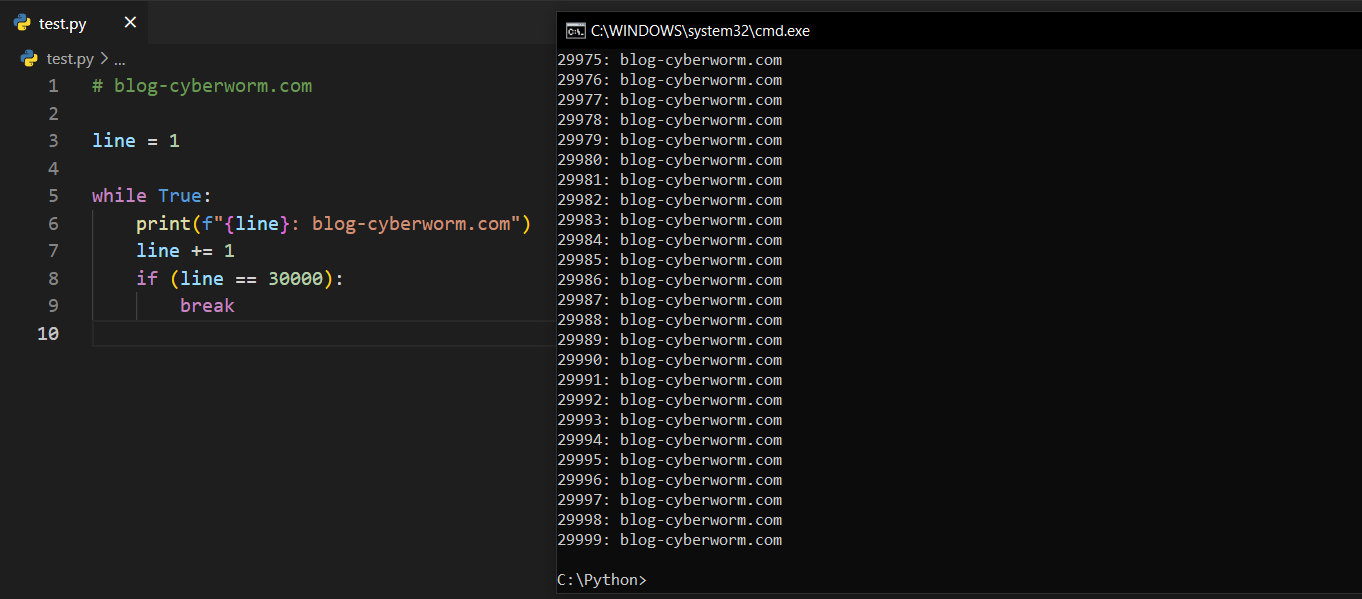Expand the breadcrumb ellipsis symbol list

click(x=119, y=59)
